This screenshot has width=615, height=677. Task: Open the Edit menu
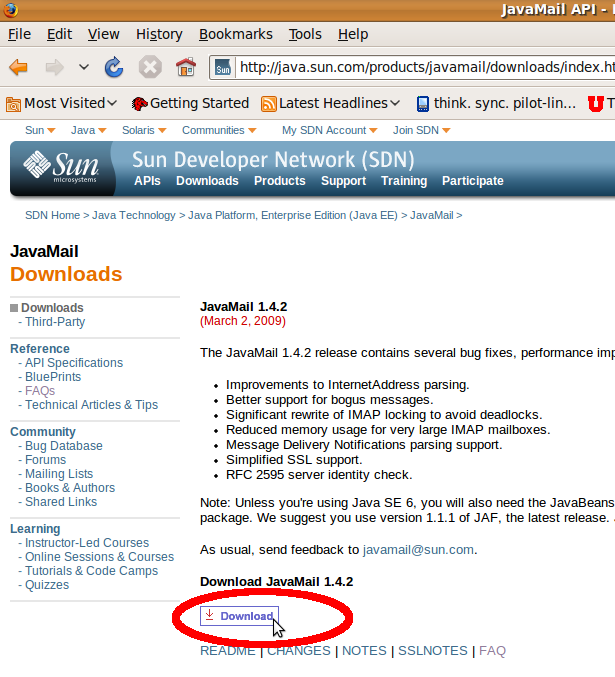point(59,34)
